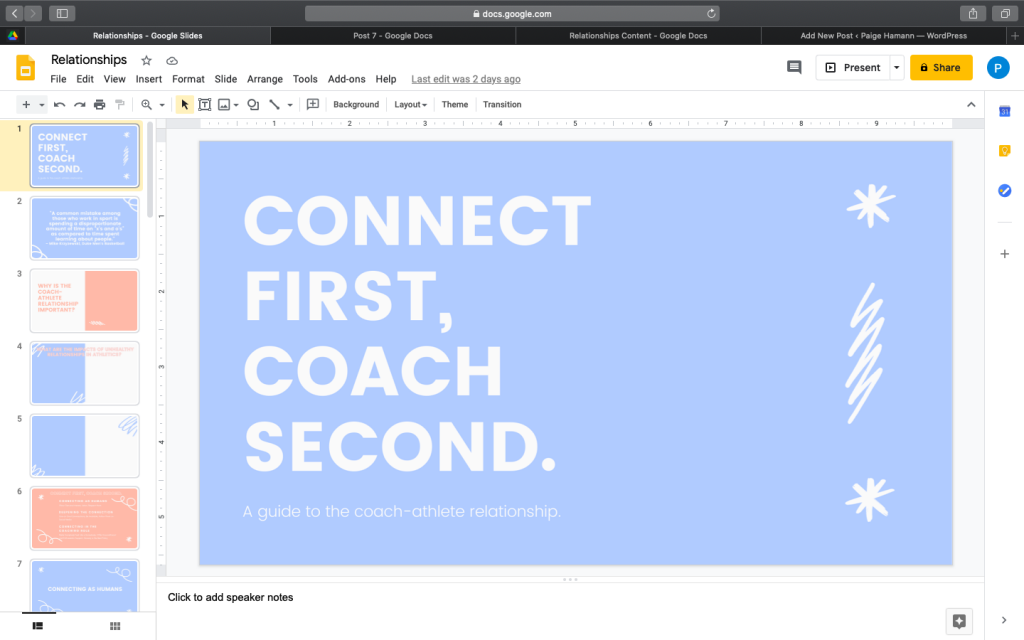Click the Background button
This screenshot has height=640, width=1024.
pos(356,104)
